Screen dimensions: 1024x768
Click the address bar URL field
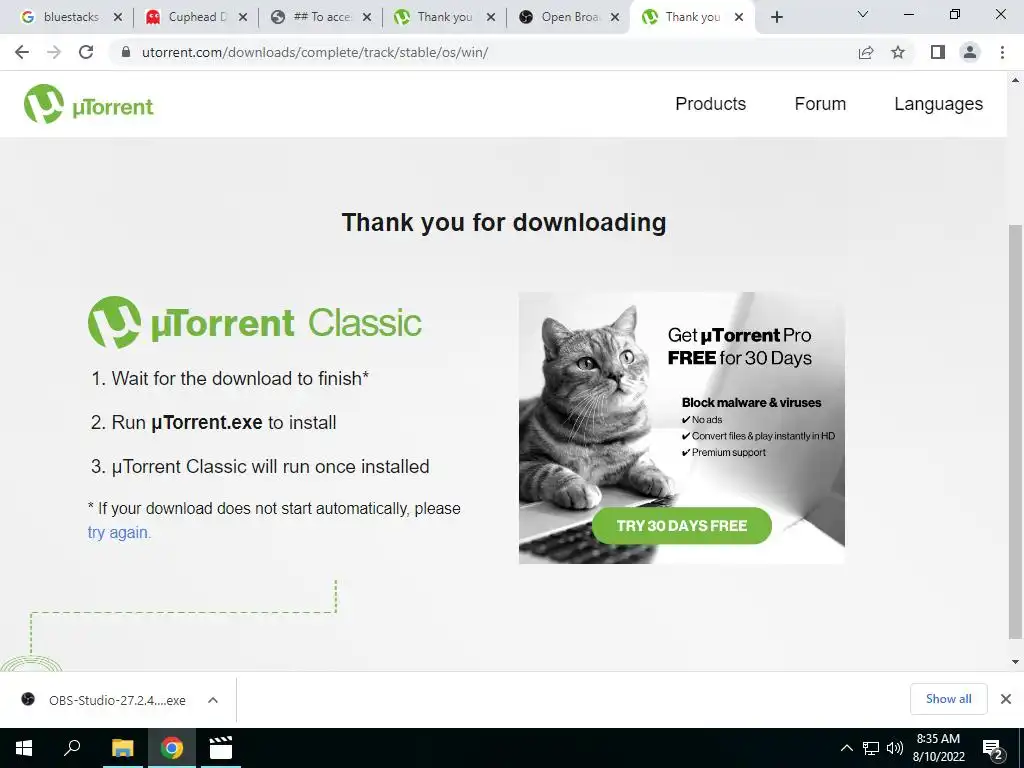point(483,52)
